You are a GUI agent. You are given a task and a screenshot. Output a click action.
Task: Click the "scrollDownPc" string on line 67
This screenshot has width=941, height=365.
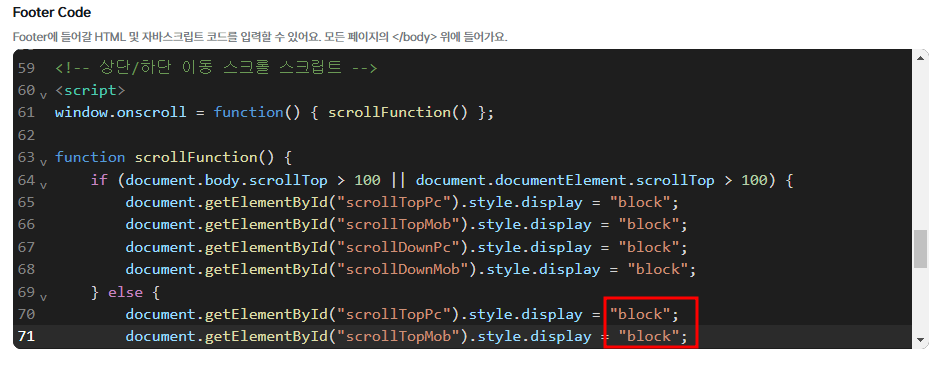tap(398, 247)
